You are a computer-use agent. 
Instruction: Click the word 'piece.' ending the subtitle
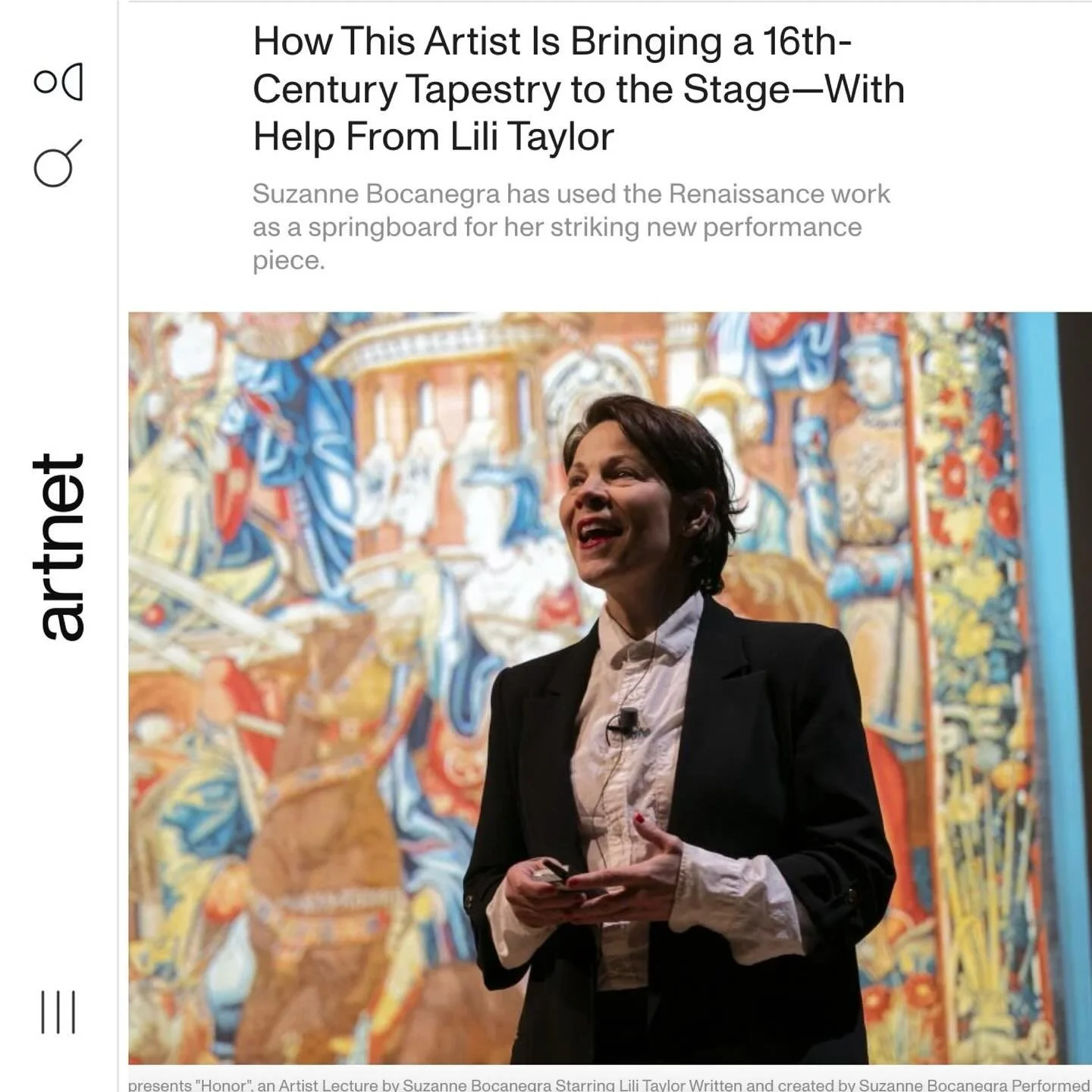tap(289, 261)
